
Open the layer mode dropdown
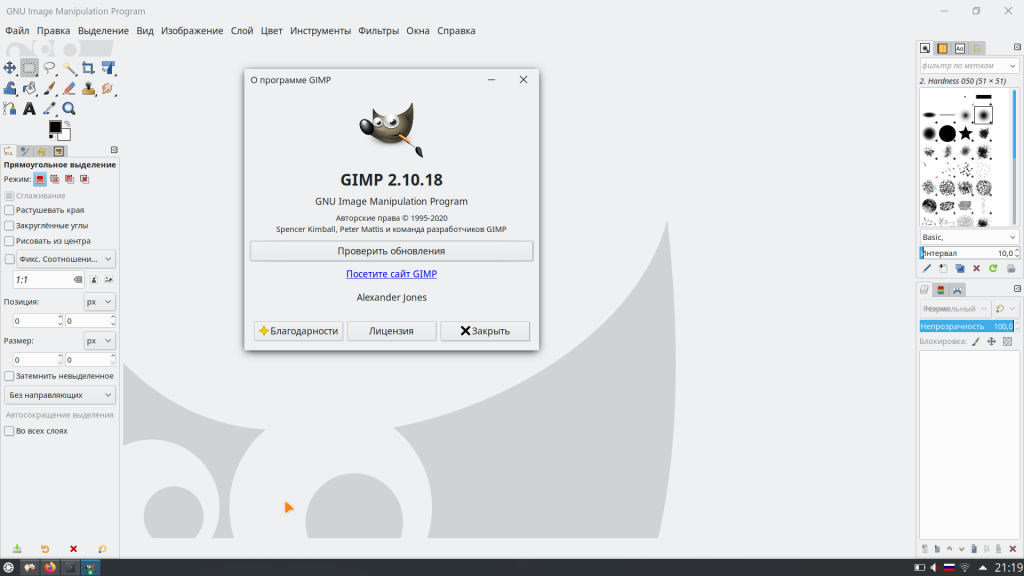pos(954,309)
